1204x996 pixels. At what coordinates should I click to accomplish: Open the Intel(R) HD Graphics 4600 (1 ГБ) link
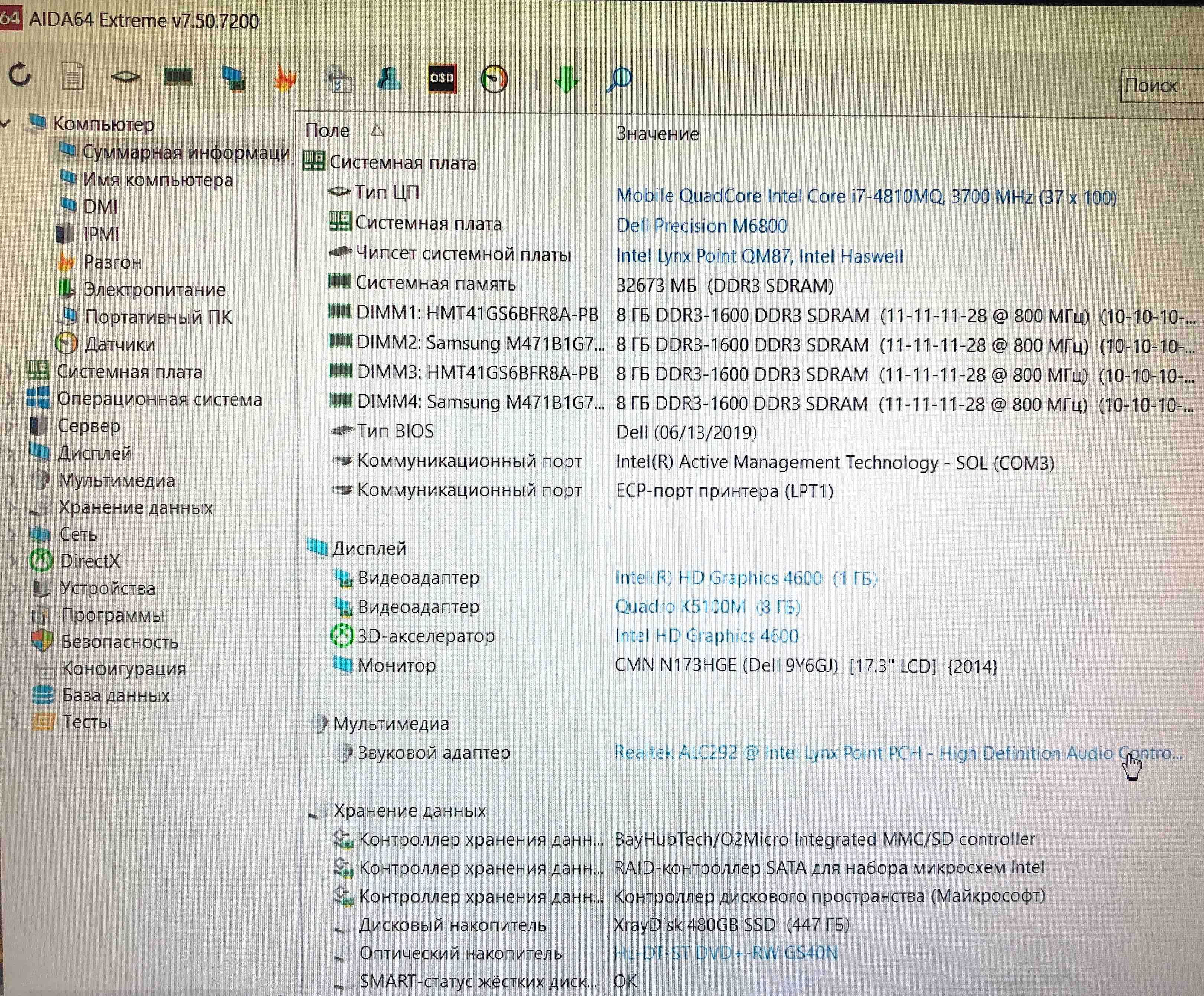746,578
